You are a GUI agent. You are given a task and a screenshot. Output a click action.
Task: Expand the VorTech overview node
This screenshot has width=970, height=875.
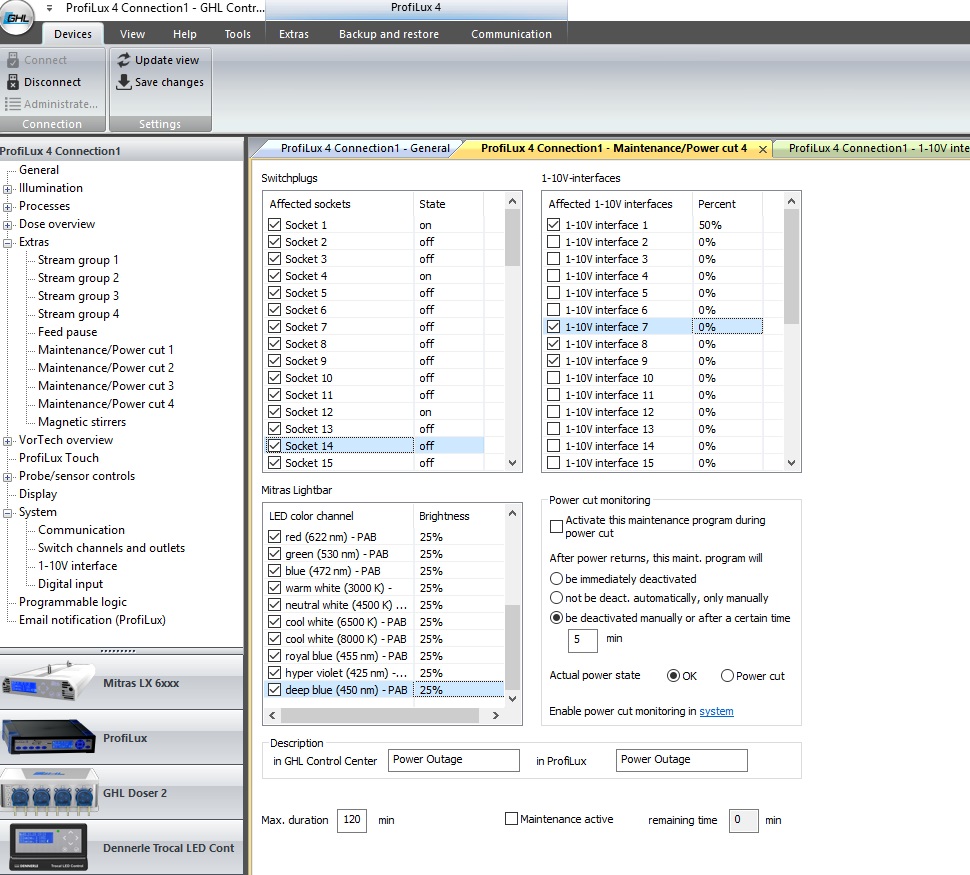(x=7, y=441)
